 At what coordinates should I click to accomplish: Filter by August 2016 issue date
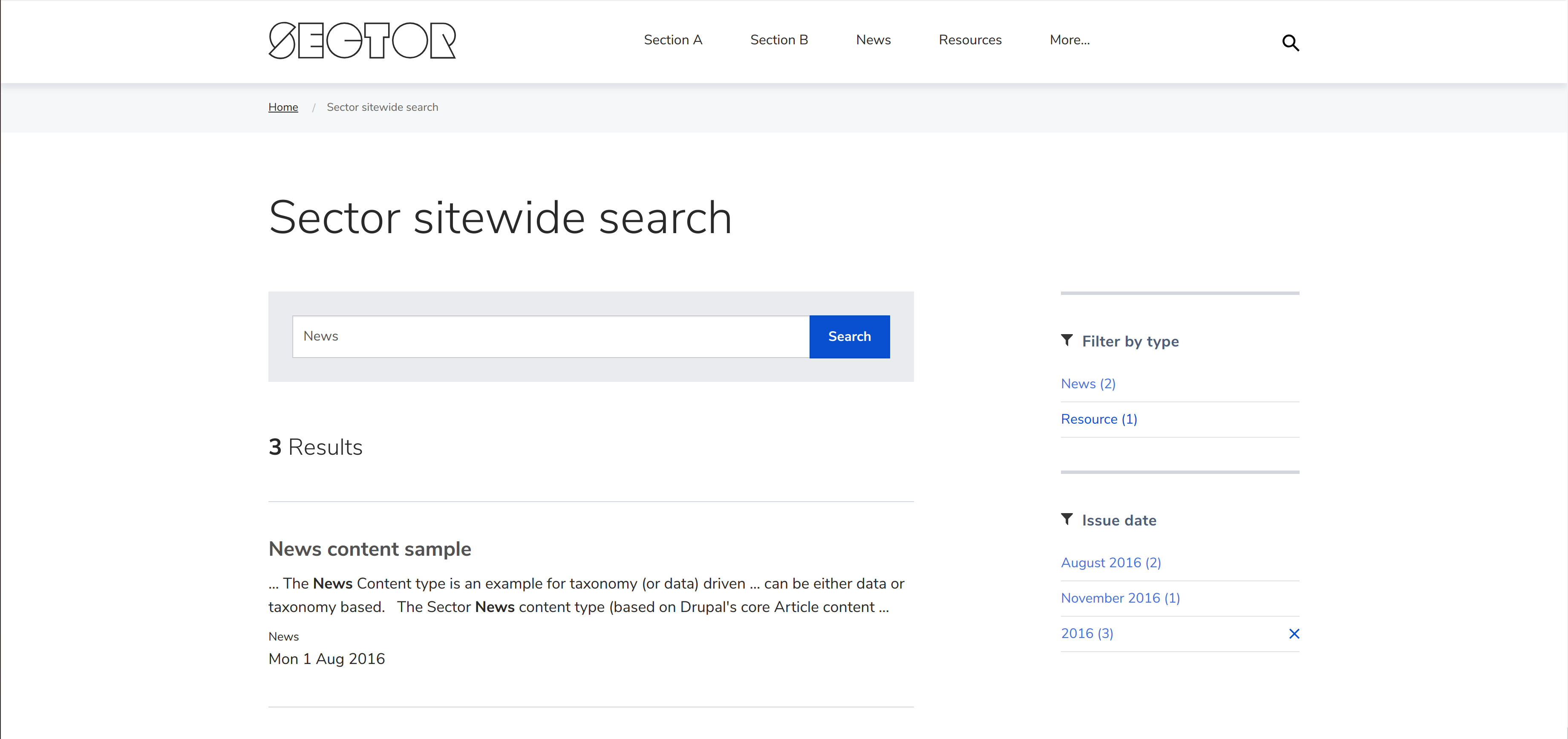1110,563
